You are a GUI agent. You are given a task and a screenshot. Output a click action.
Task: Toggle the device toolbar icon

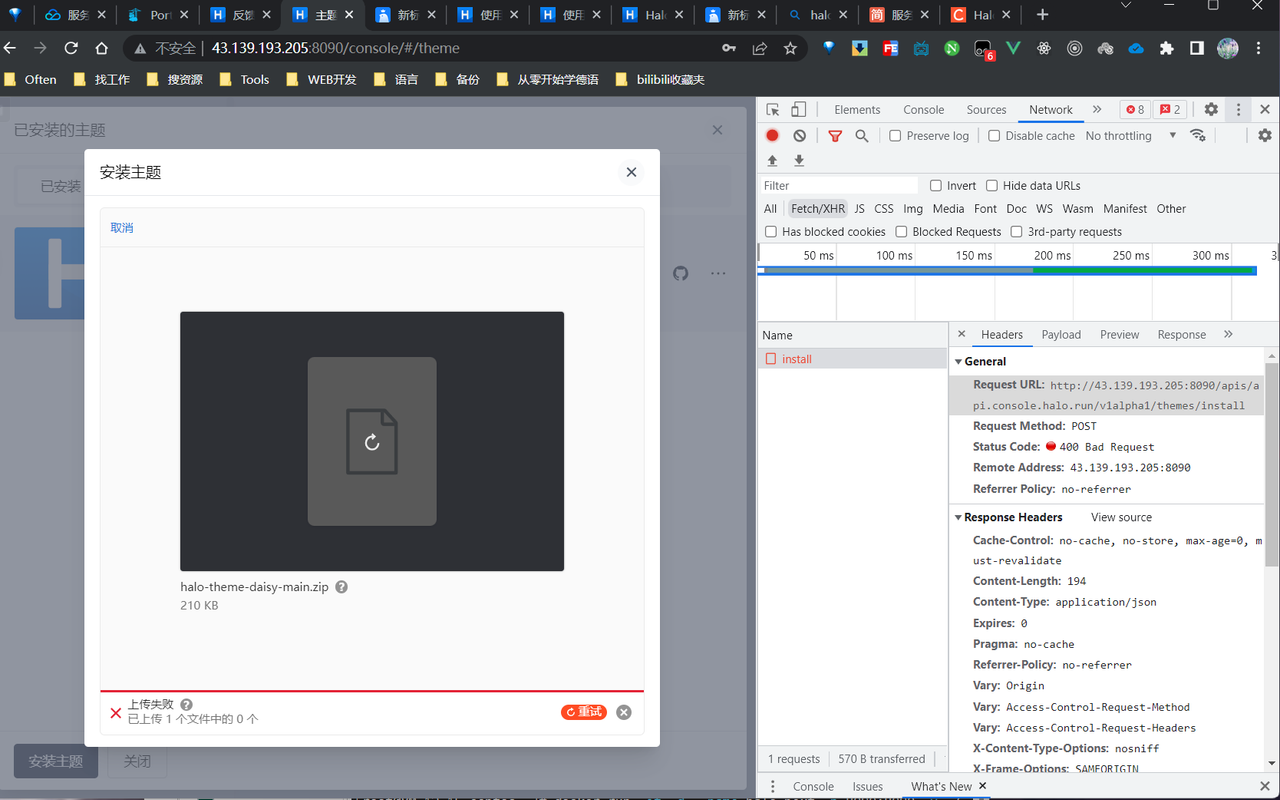[x=799, y=110]
